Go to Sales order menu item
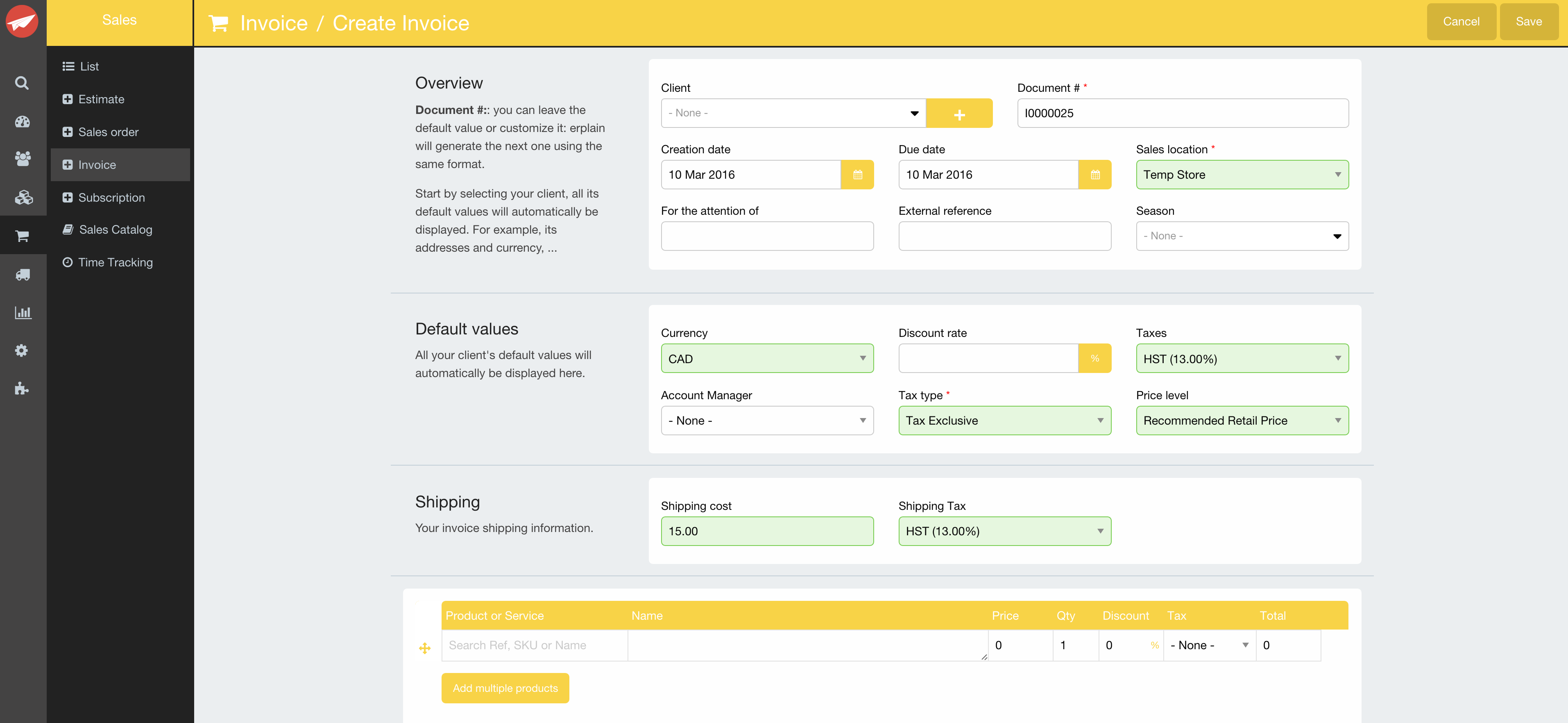Screen dimensions: 1568x723 click(108, 132)
